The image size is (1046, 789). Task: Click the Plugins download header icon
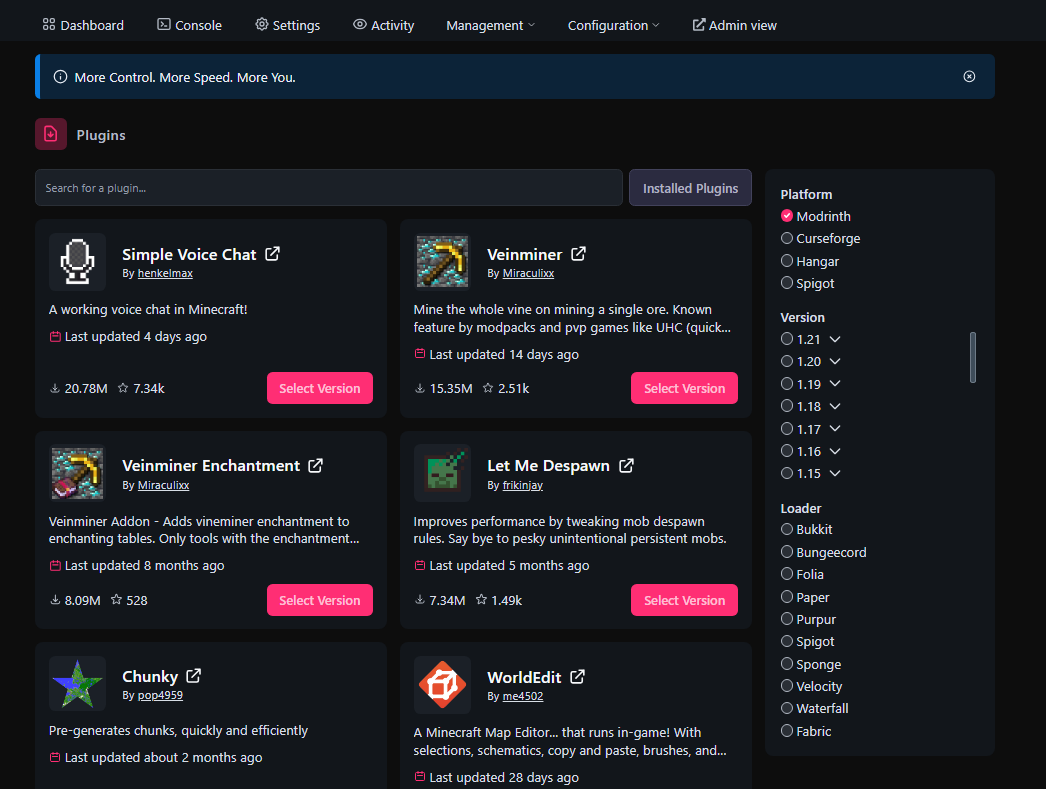[x=51, y=134]
